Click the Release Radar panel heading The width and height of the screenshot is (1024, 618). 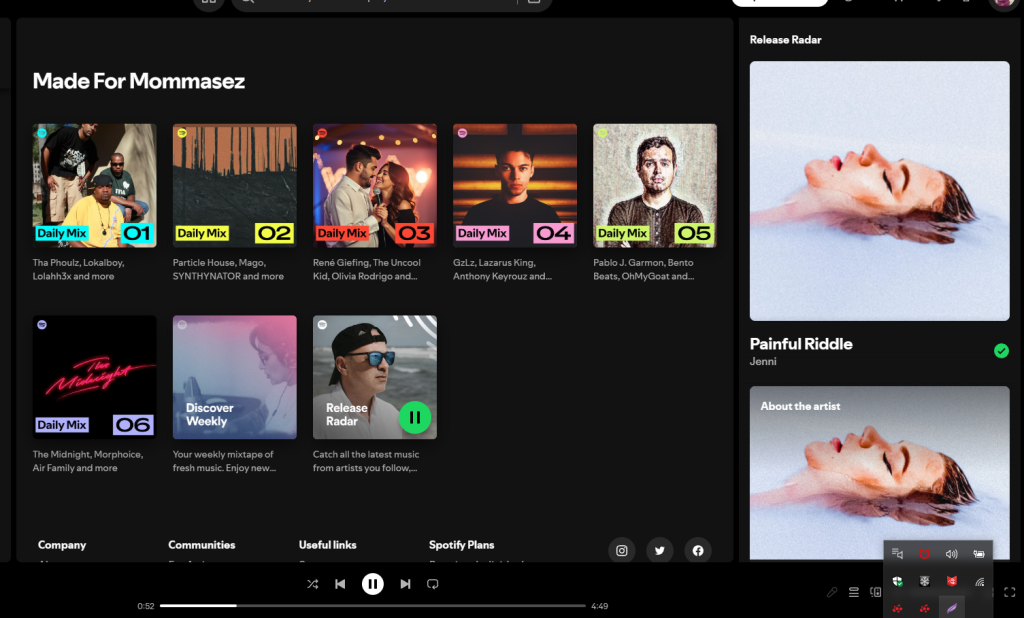pyautogui.click(x=785, y=40)
